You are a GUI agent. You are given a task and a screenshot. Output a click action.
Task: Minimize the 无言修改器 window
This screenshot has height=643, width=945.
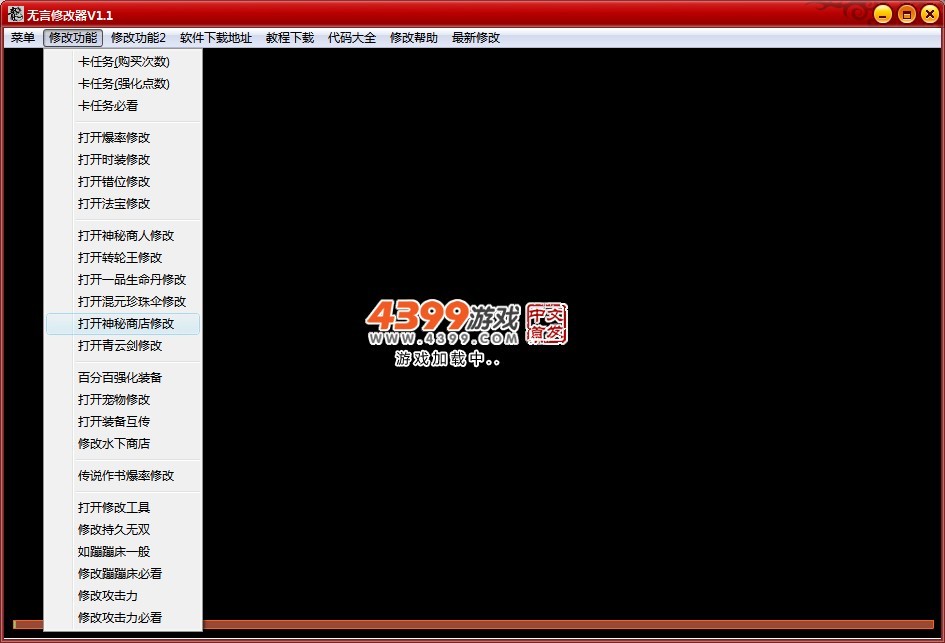[883, 14]
